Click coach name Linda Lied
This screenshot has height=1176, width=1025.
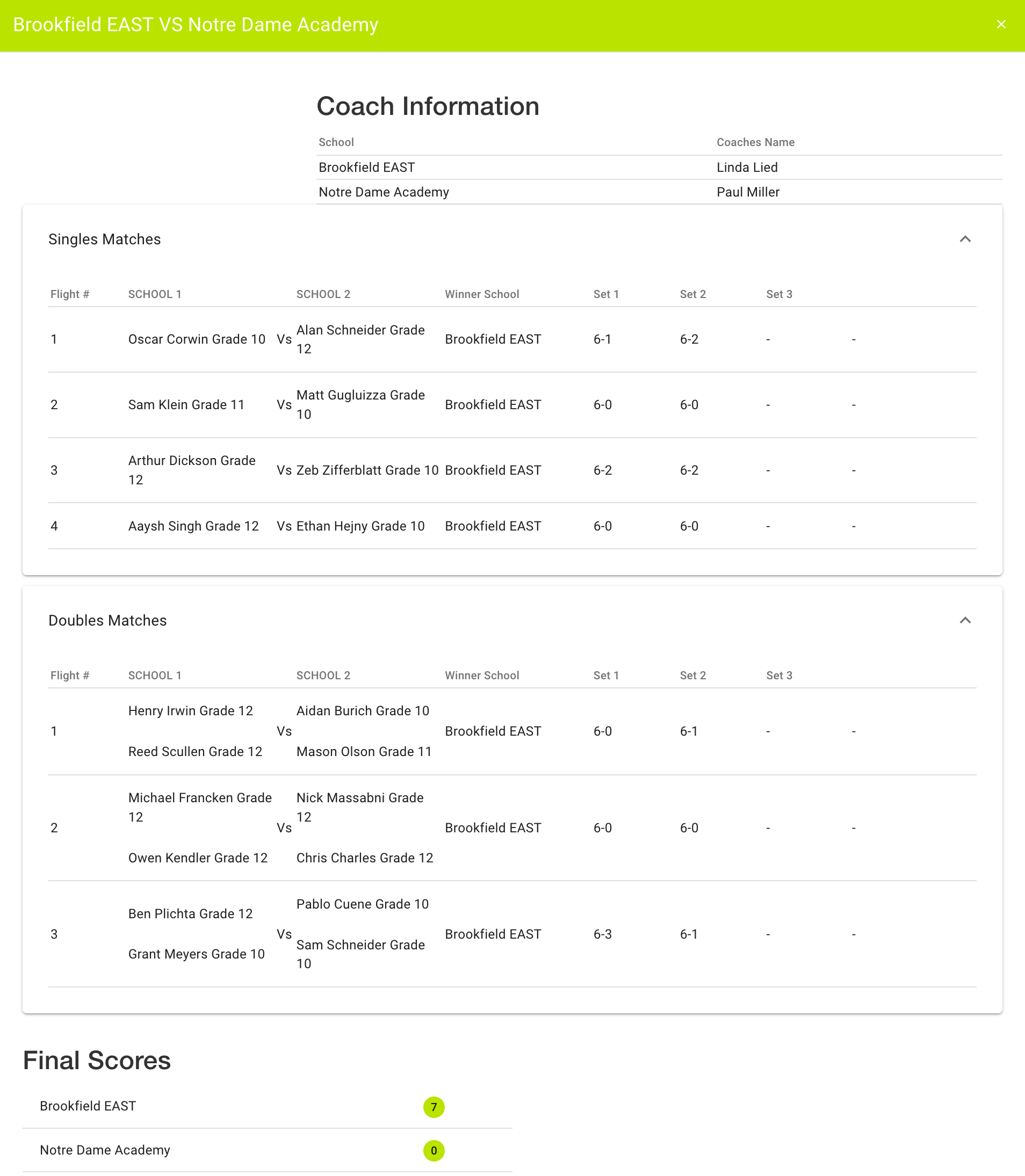click(x=747, y=168)
